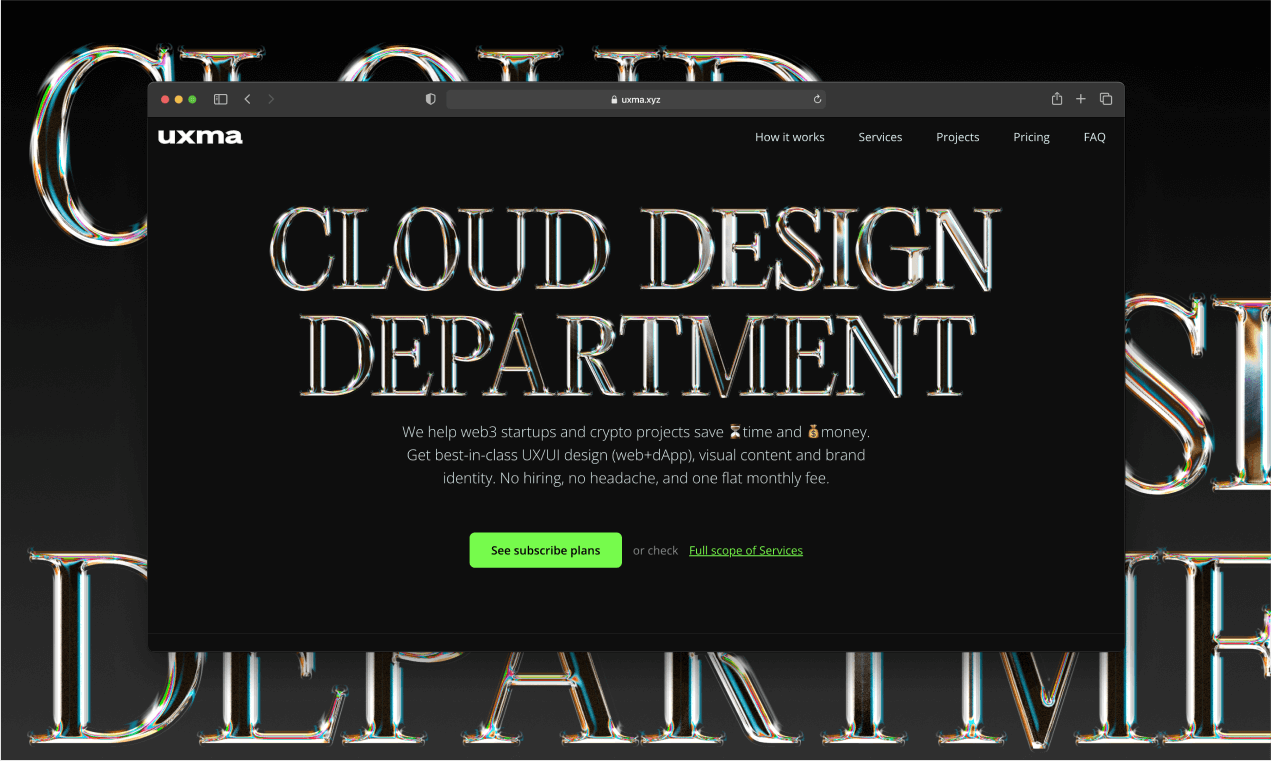Open the How it works menu item
The width and height of the screenshot is (1271, 761).
click(x=790, y=137)
